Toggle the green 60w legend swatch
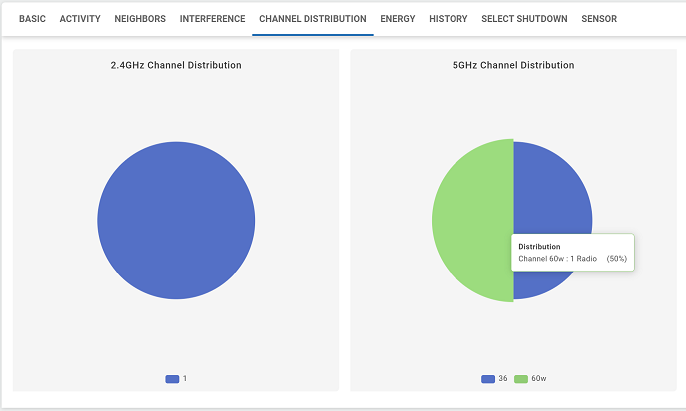The height and width of the screenshot is (411, 686). point(520,379)
